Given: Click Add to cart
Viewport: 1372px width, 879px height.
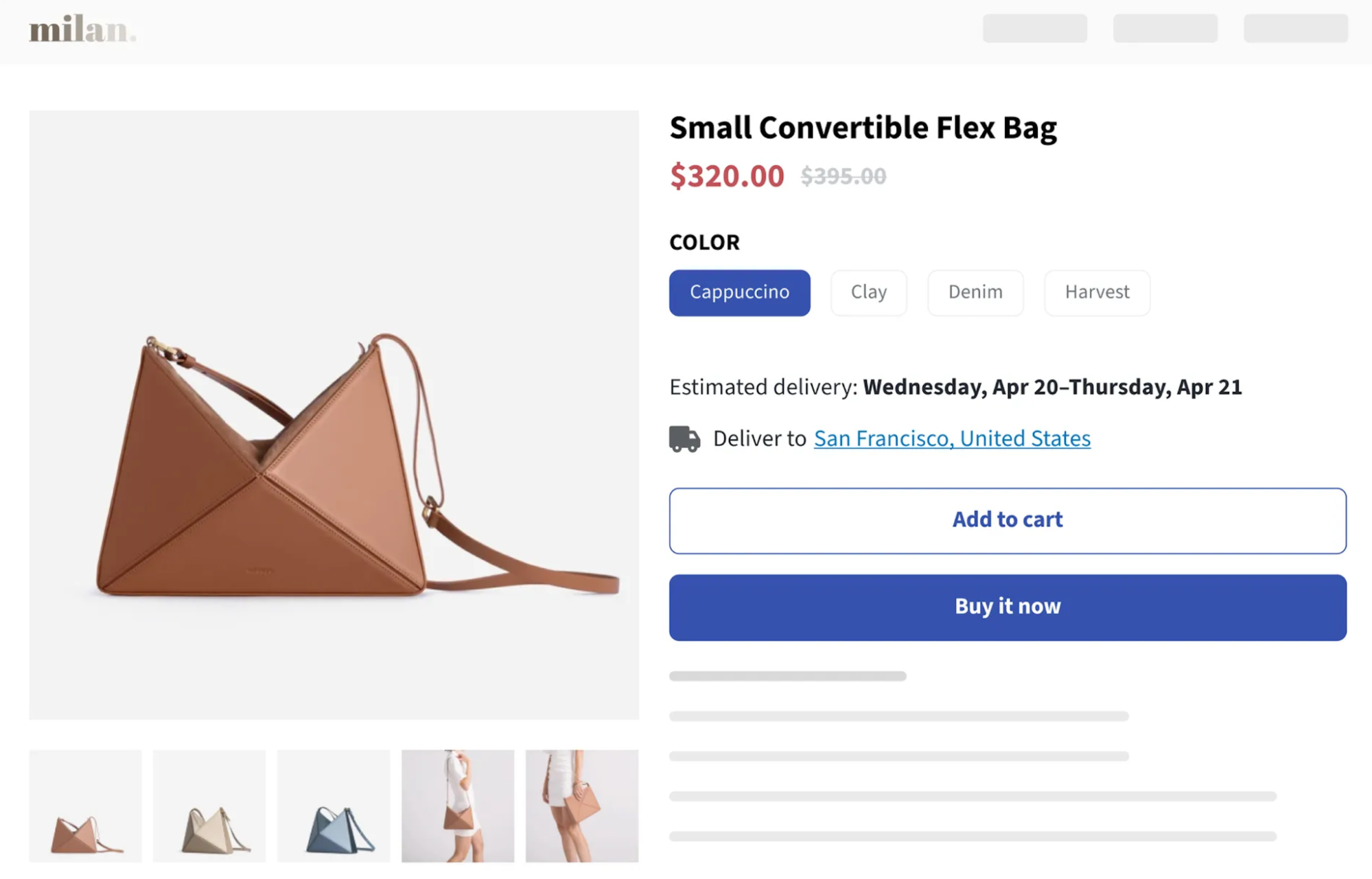Looking at the screenshot, I should coord(1006,520).
